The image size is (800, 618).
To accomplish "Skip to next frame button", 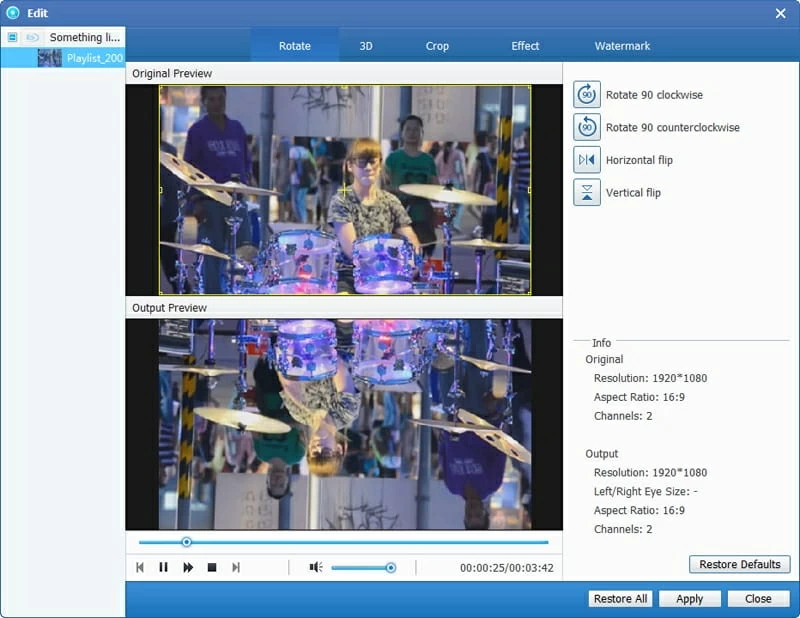I will pos(236,567).
